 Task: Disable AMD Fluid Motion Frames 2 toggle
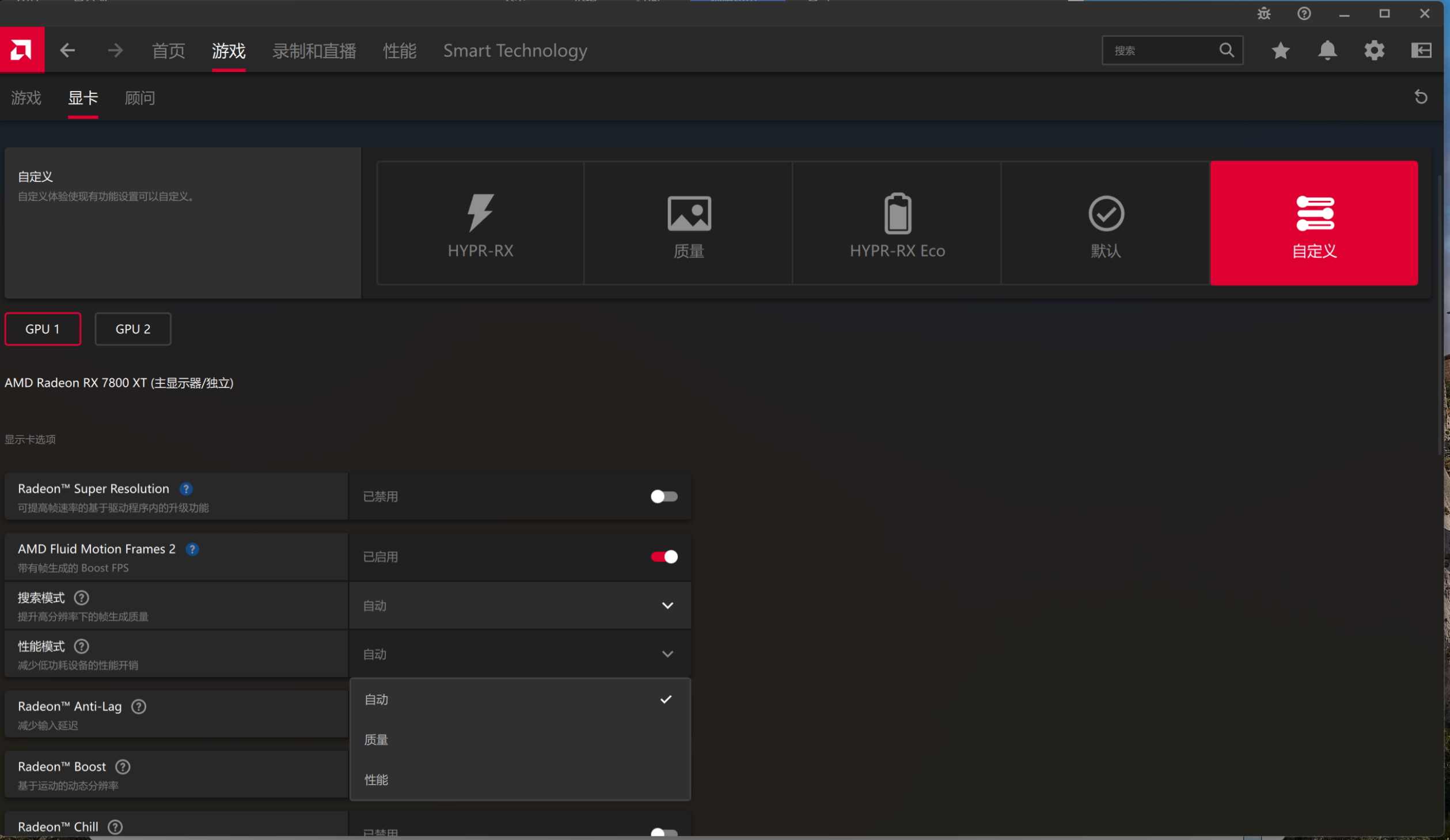pyautogui.click(x=664, y=557)
